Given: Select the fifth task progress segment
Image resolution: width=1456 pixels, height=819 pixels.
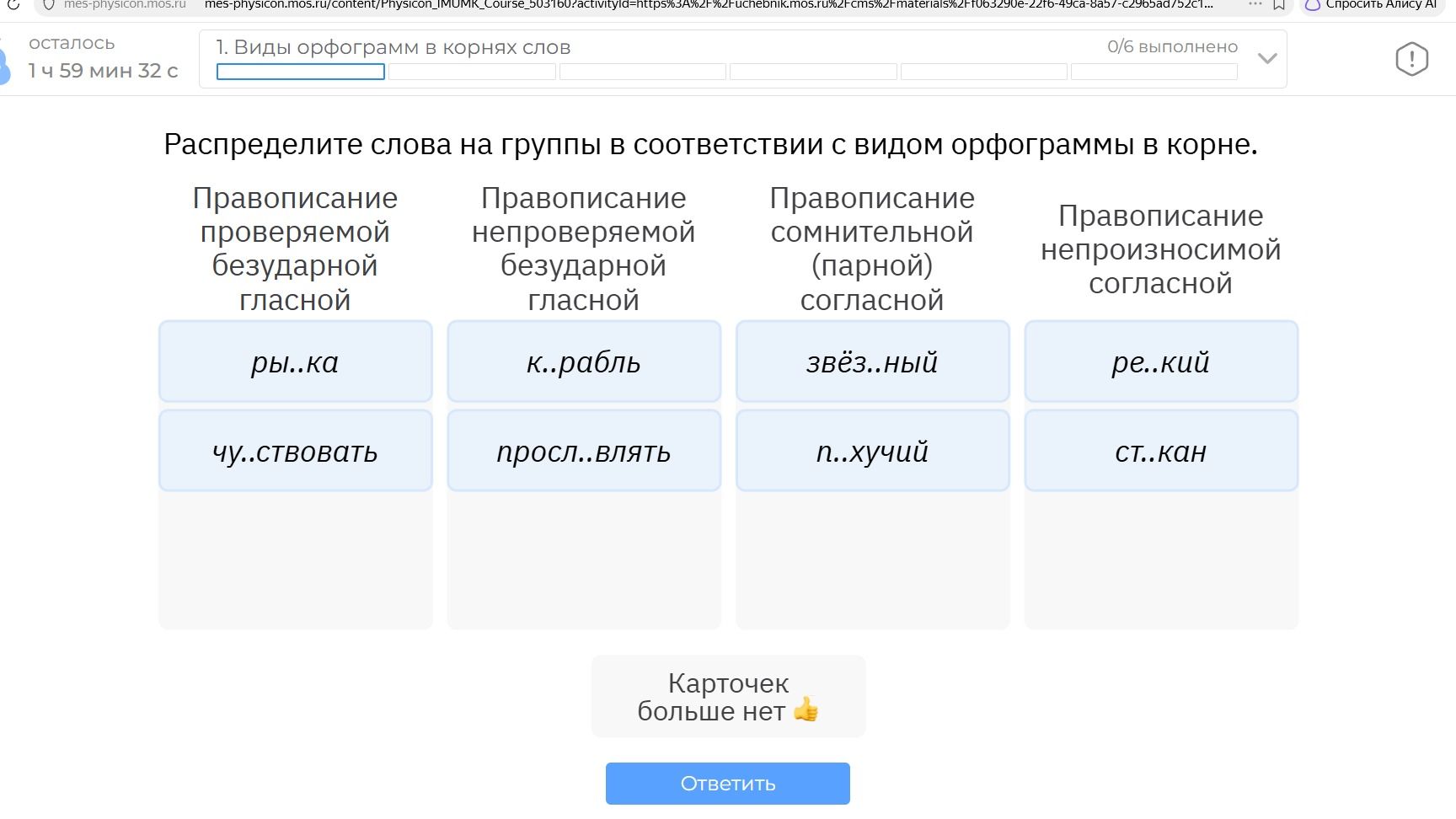Looking at the screenshot, I should click(x=984, y=72).
